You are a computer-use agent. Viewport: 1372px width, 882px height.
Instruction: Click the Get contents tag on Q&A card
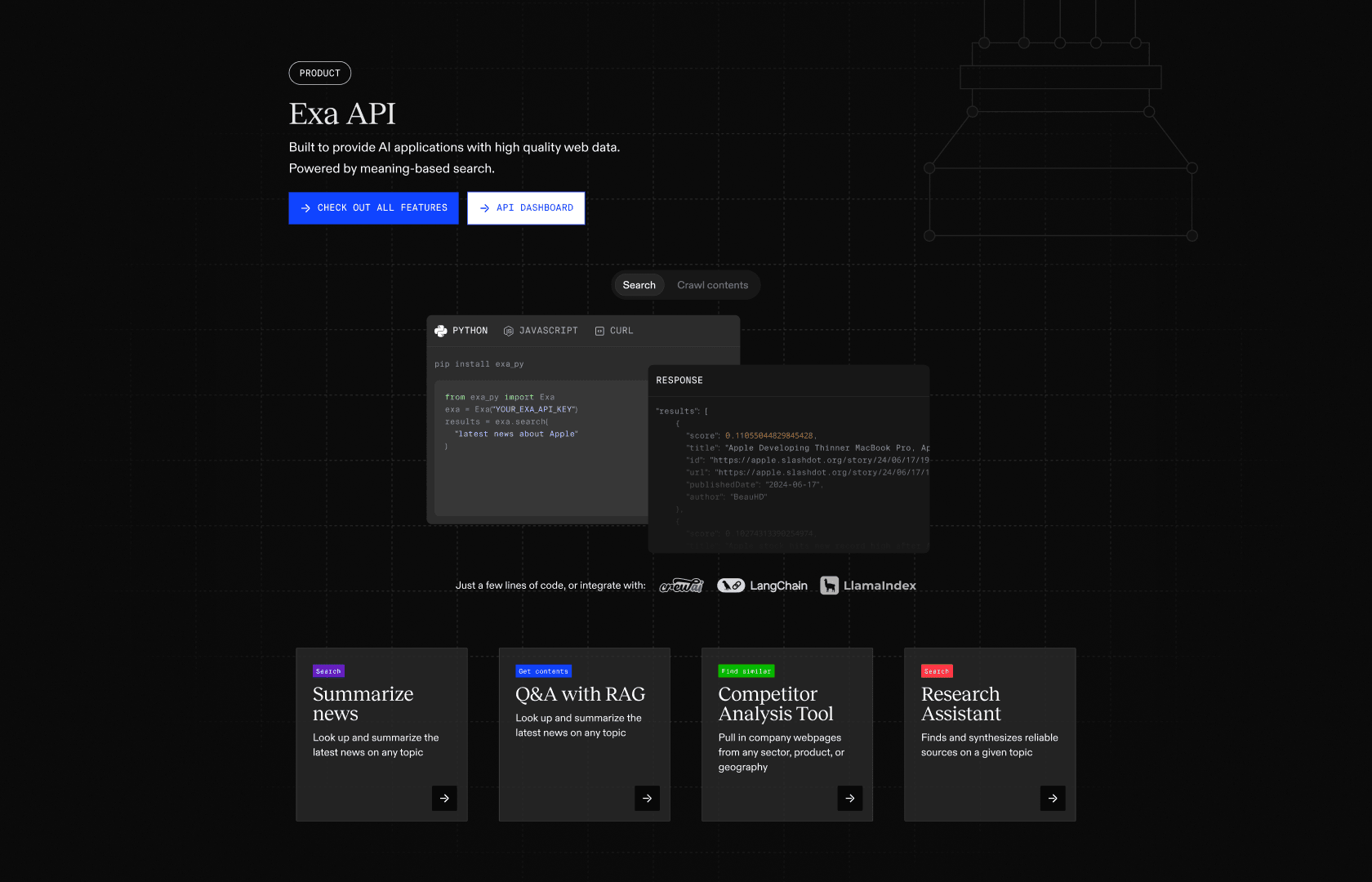click(543, 670)
